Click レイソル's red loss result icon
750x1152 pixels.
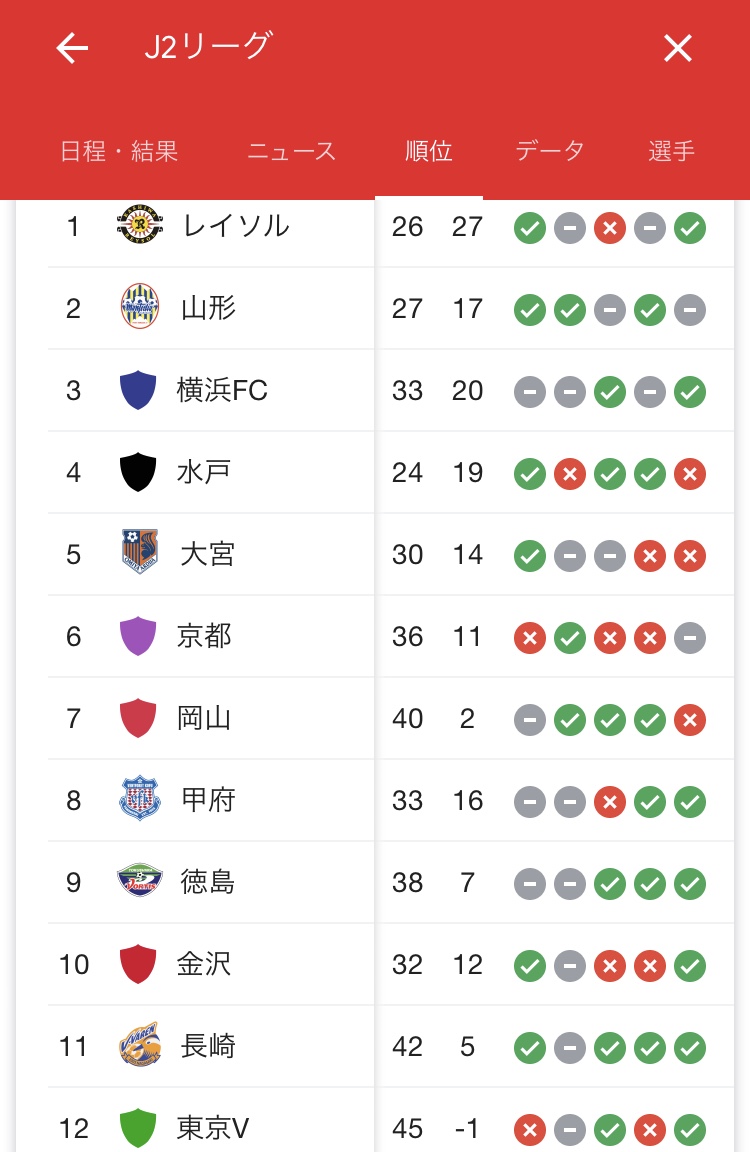click(x=610, y=228)
